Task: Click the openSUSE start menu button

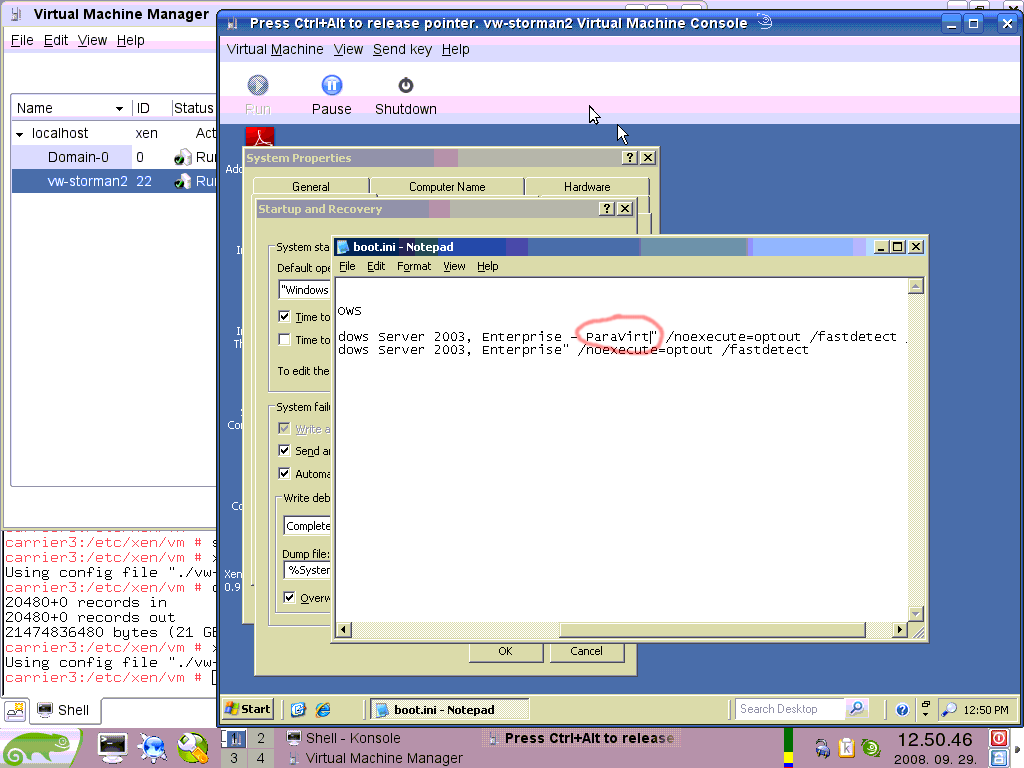Action: click(43, 746)
